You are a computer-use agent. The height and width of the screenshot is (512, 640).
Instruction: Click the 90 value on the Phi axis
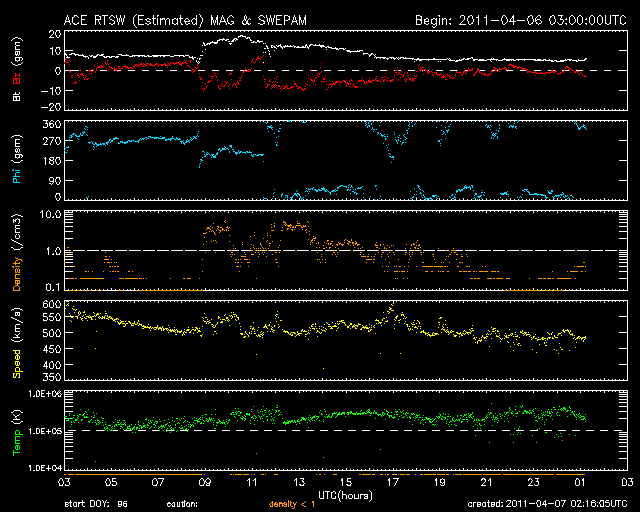click(55, 180)
